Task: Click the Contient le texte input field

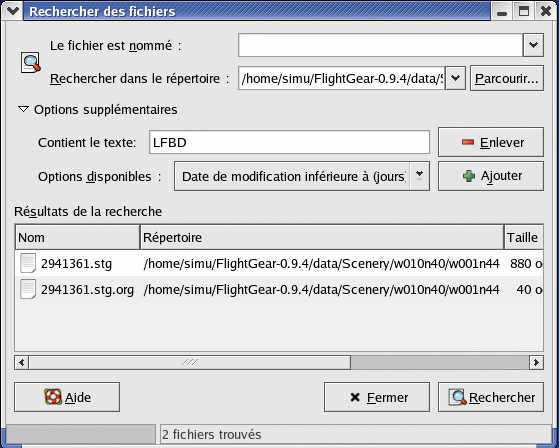Action: 289,142
